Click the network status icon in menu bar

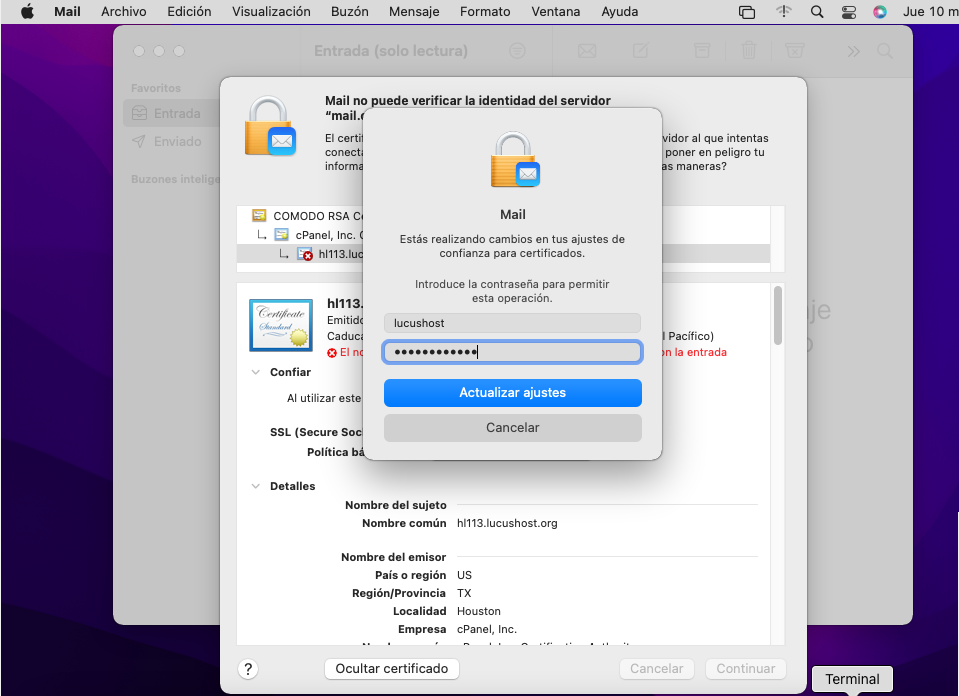point(783,12)
